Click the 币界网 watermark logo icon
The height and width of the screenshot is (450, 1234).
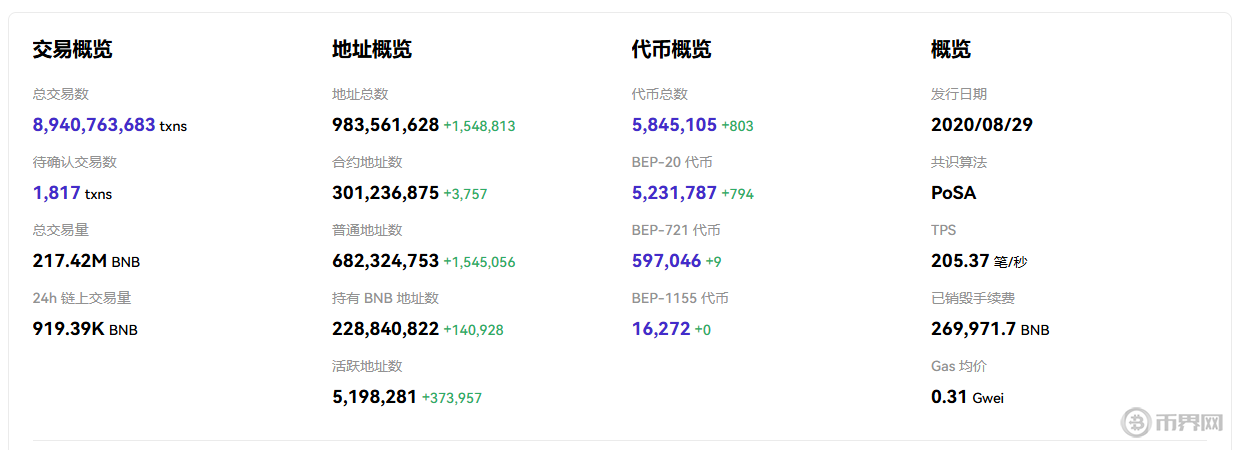[1136, 423]
